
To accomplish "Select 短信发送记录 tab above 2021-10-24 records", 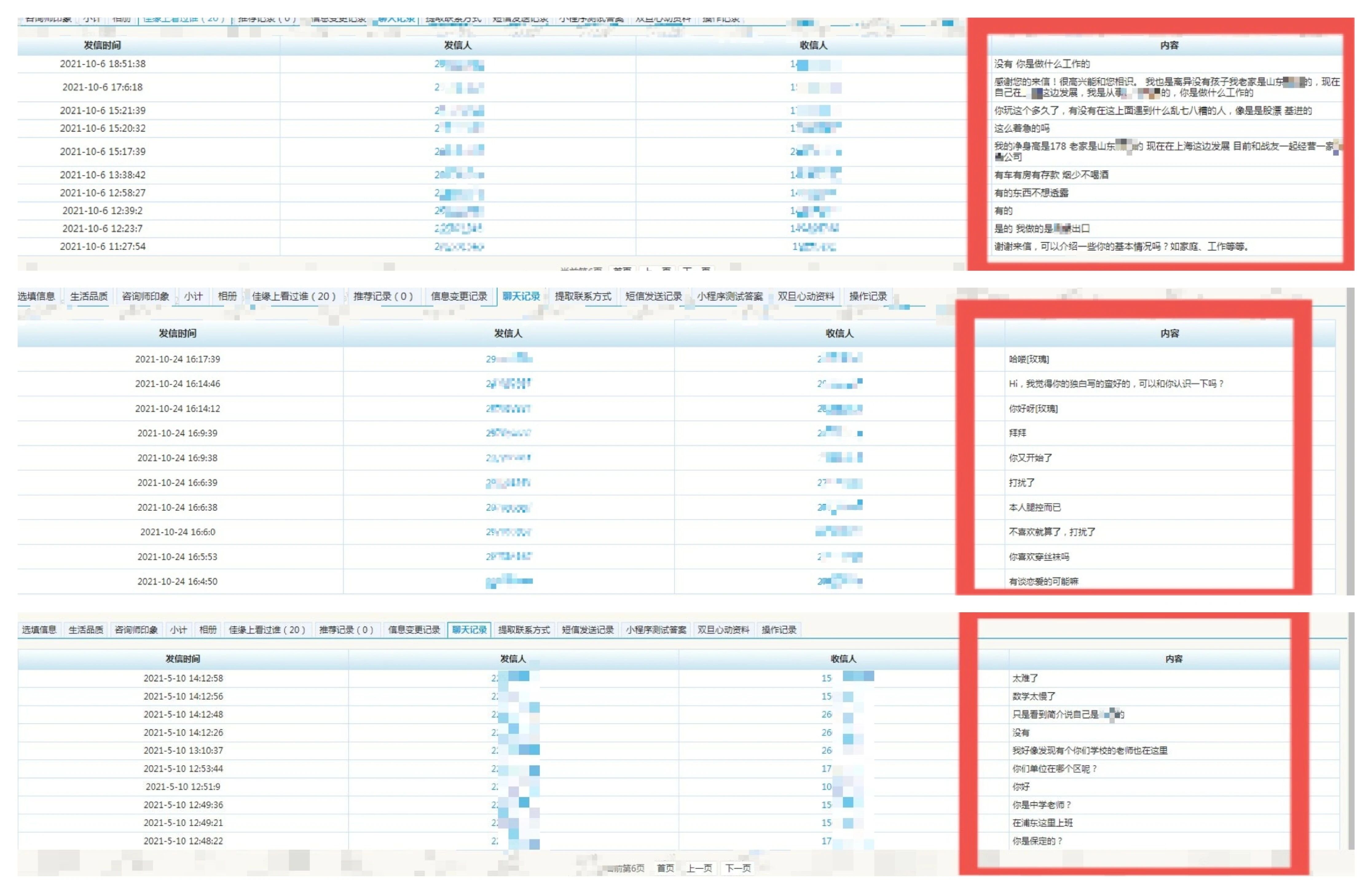I will pyautogui.click(x=653, y=296).
